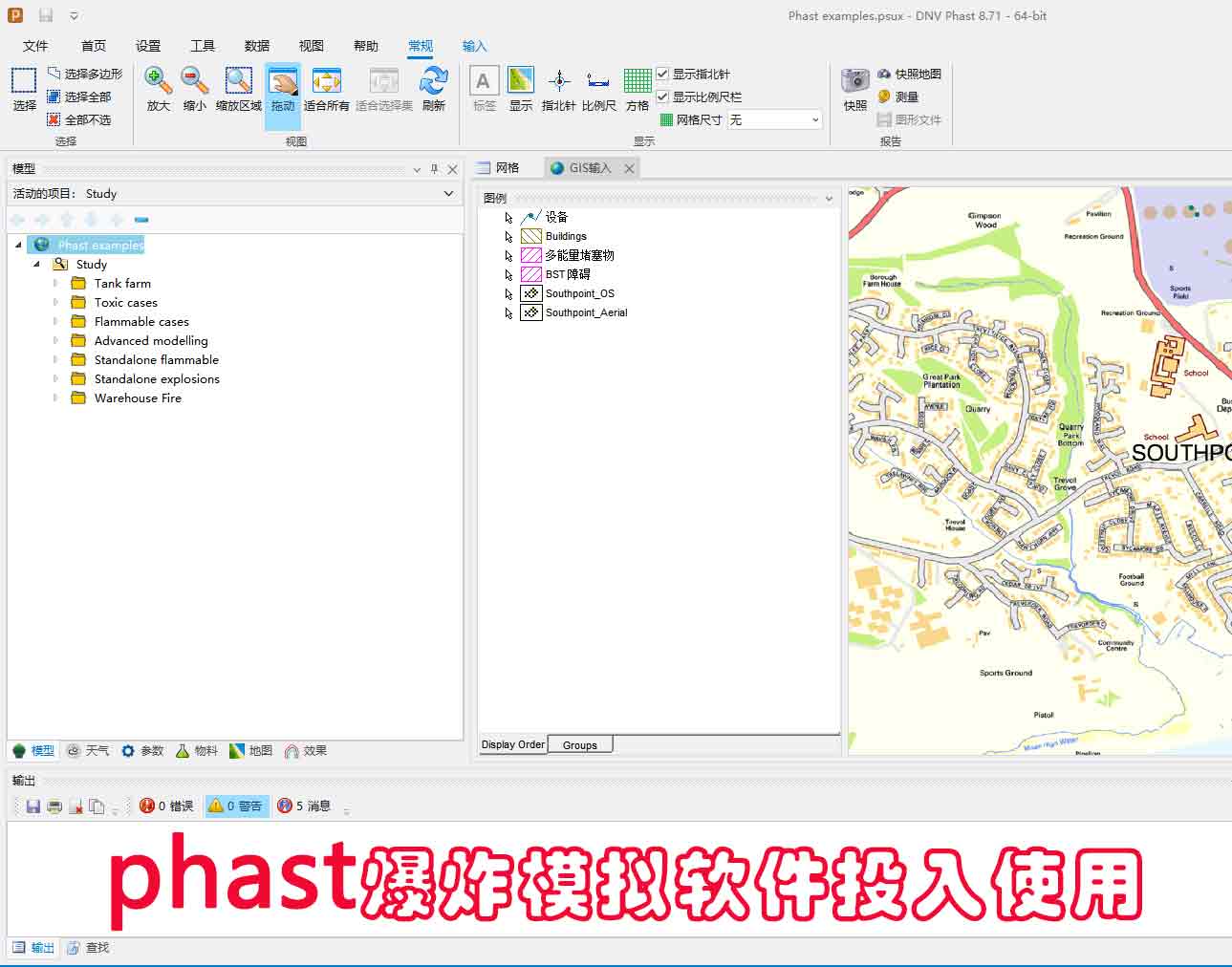Open the 活动的项目 Study dropdown
The height and width of the screenshot is (967, 1232).
[449, 194]
